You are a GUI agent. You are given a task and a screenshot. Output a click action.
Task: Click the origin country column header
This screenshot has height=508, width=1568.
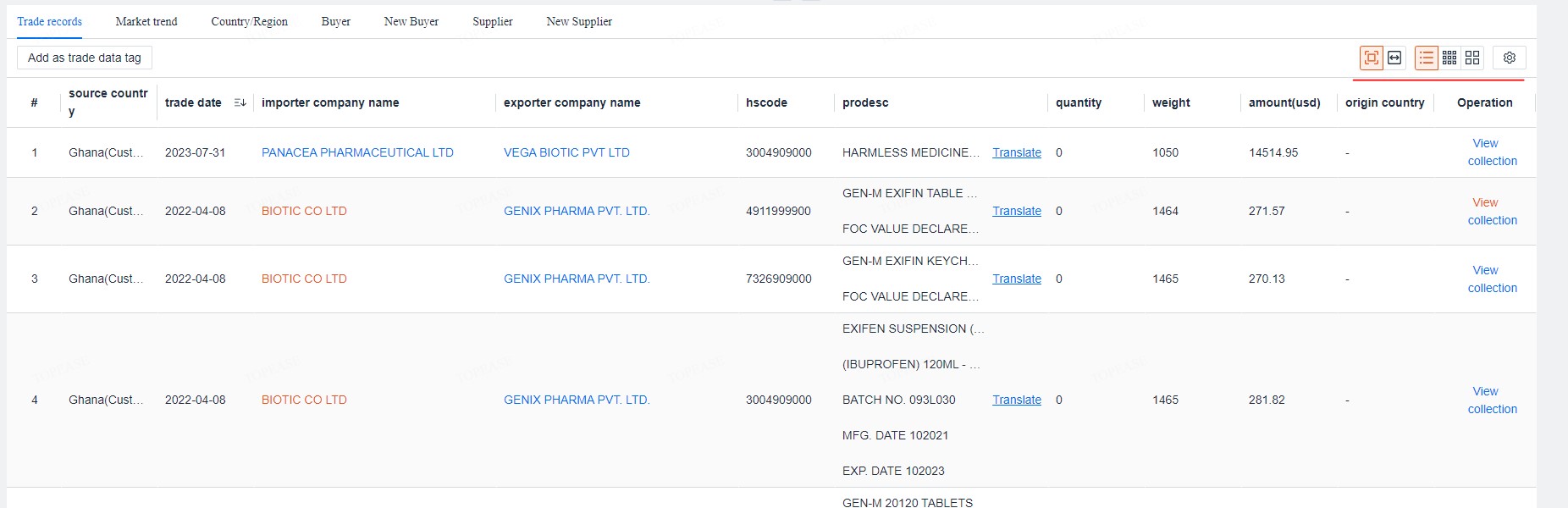coord(1385,102)
